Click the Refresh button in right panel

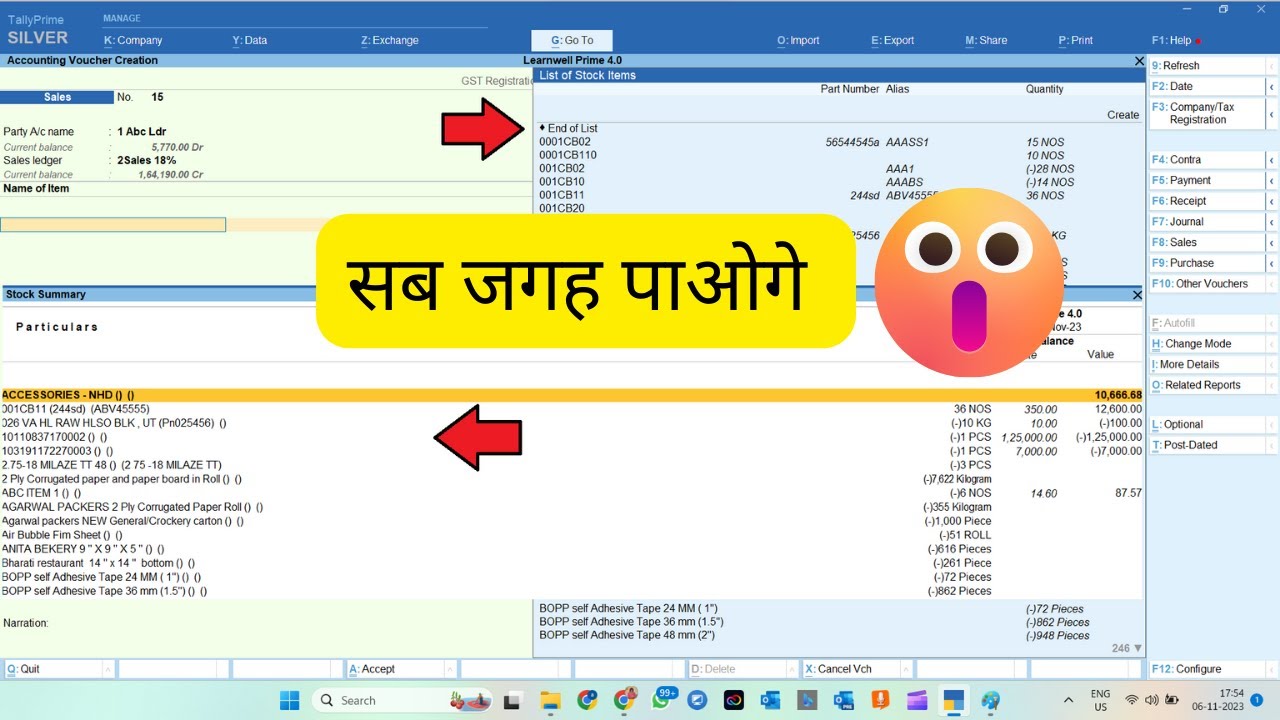[1207, 66]
